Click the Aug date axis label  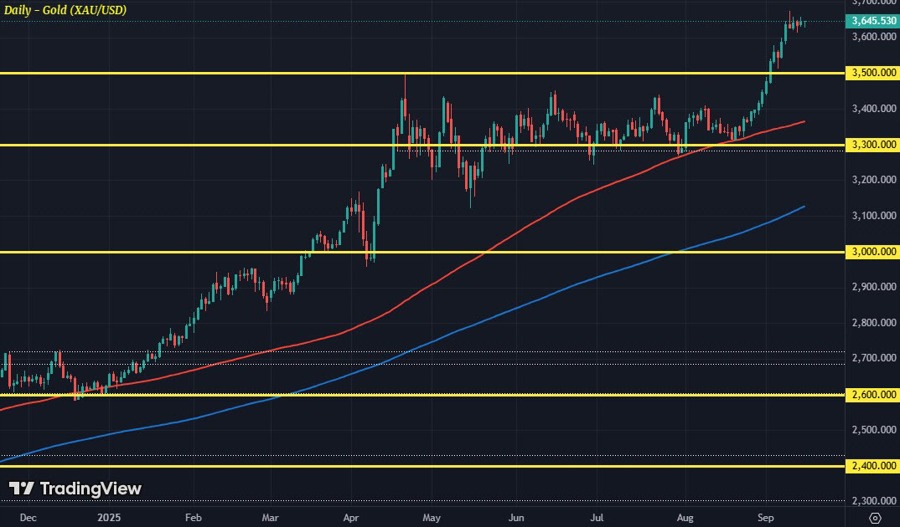pyautogui.click(x=685, y=518)
